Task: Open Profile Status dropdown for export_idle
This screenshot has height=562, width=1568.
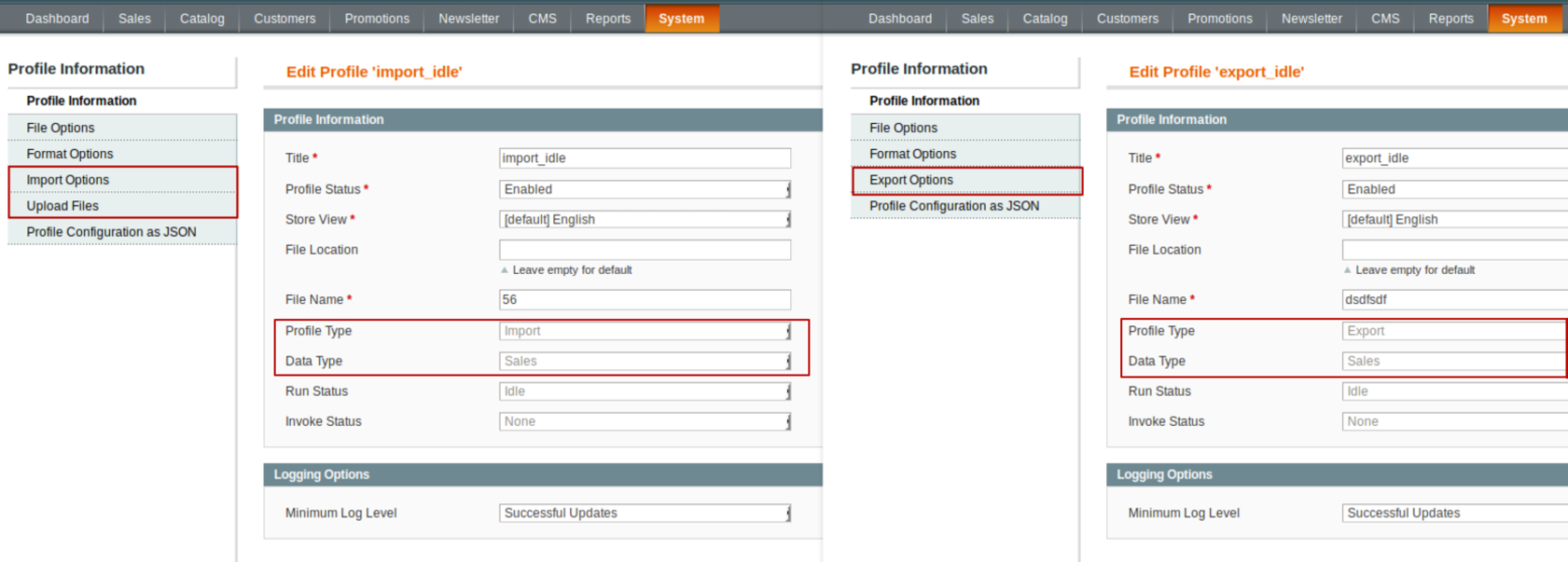Action: coord(1454,189)
